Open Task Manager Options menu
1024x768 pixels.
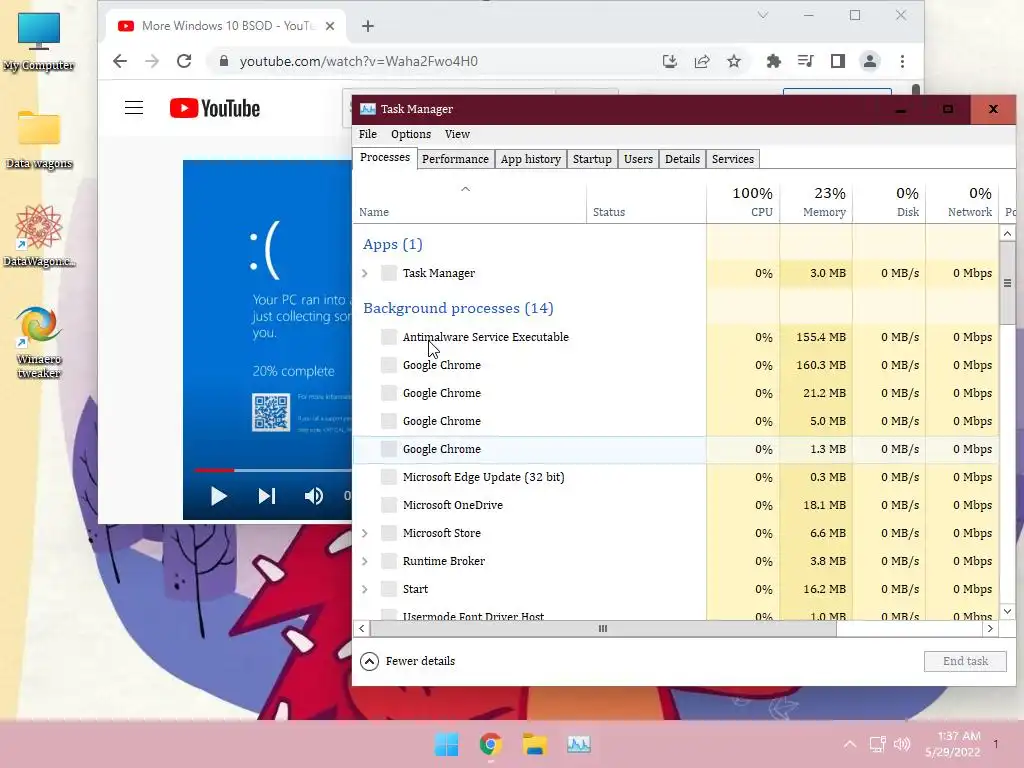[x=411, y=134]
